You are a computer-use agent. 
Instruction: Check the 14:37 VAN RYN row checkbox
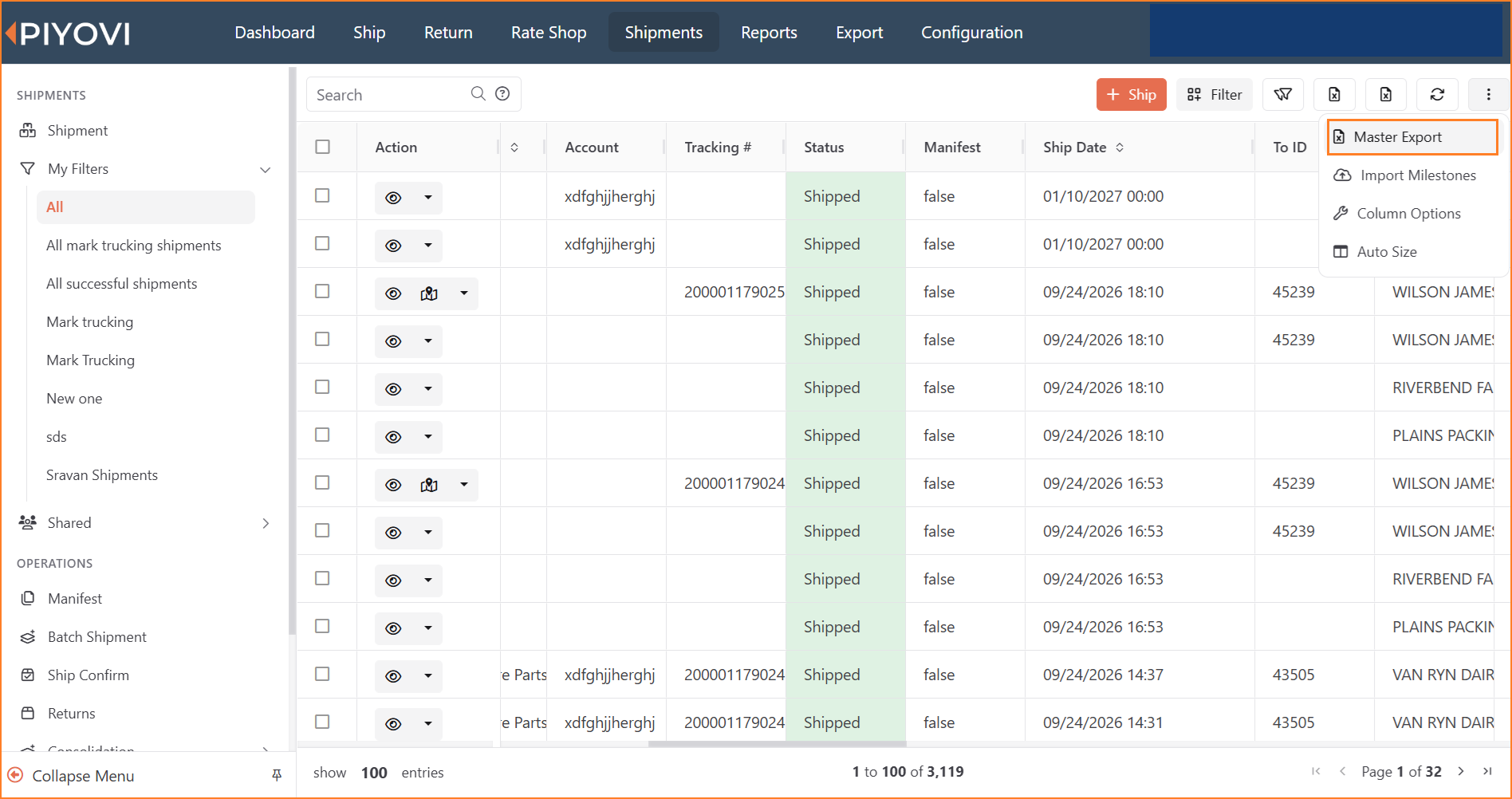pyautogui.click(x=322, y=674)
